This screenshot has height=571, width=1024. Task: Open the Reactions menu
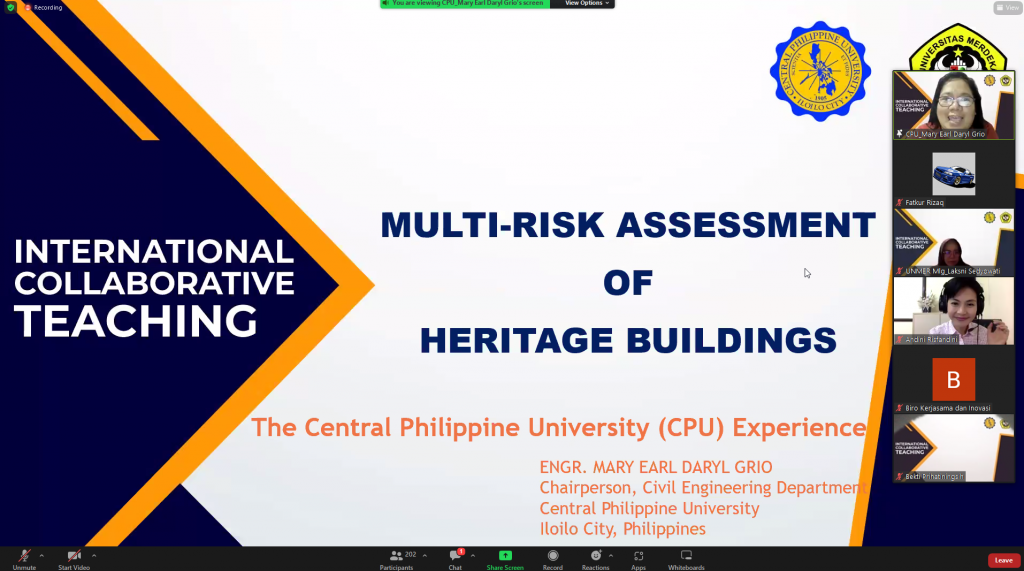click(596, 559)
